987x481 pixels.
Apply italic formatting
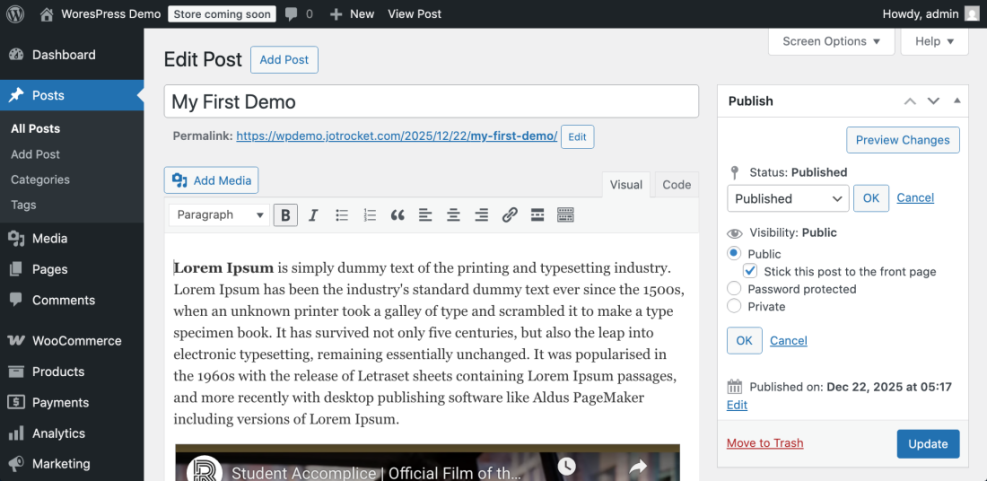pyautogui.click(x=313, y=215)
